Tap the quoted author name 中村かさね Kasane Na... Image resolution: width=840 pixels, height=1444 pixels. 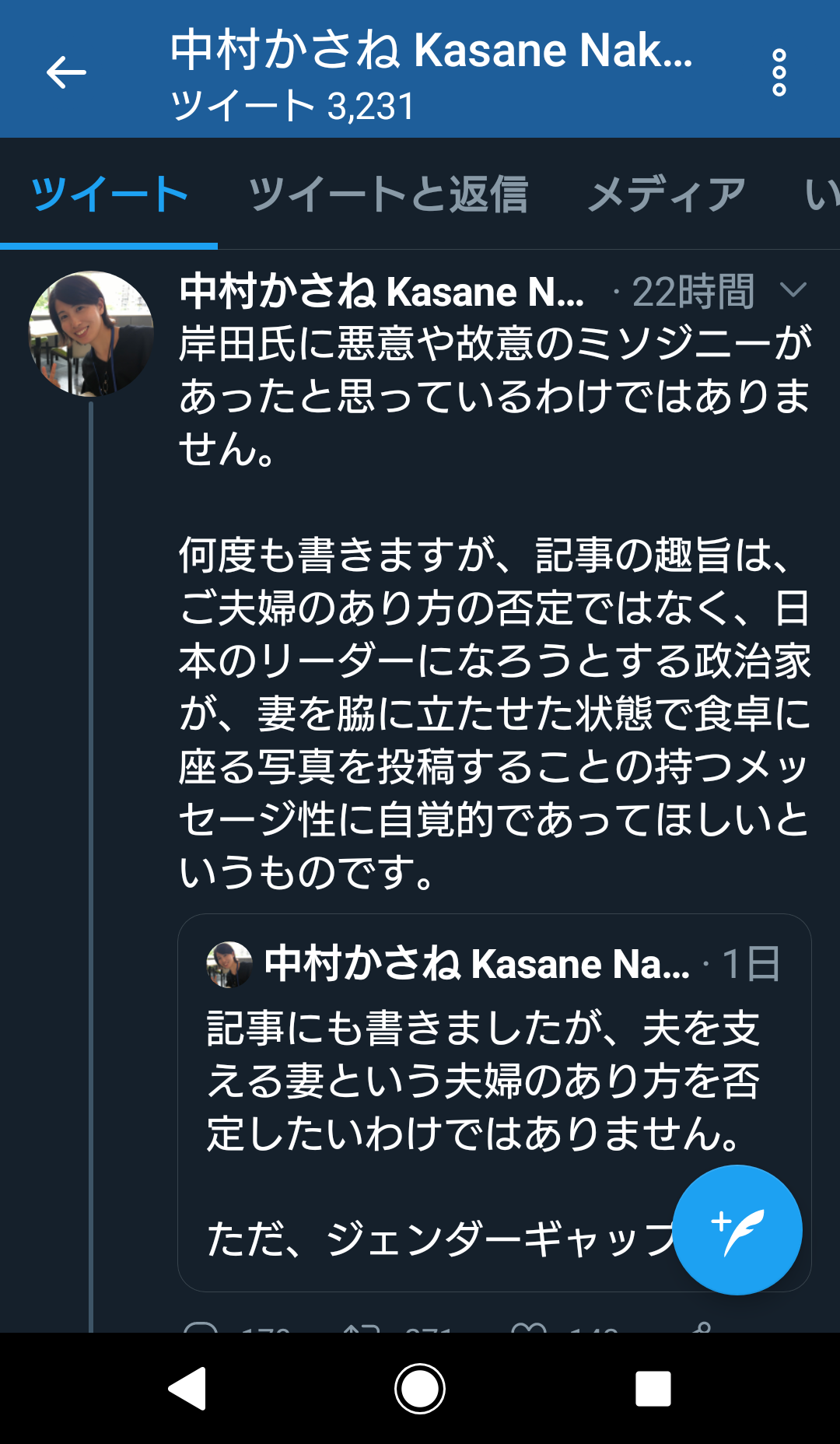476,965
